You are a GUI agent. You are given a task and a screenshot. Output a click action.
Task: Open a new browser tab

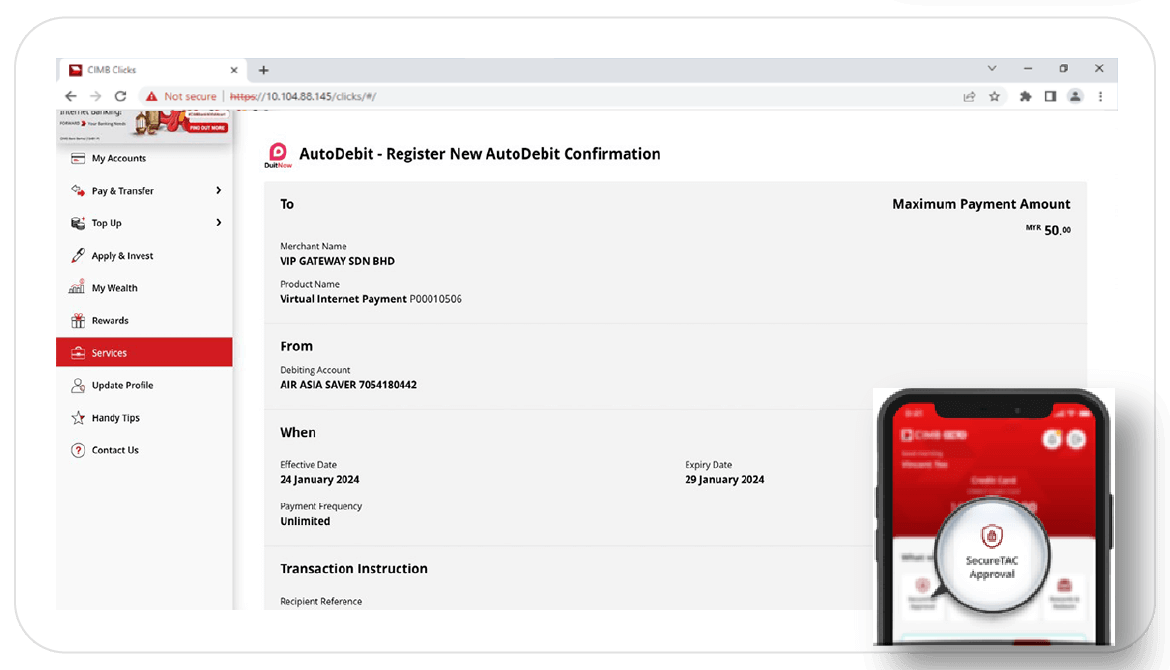click(264, 70)
